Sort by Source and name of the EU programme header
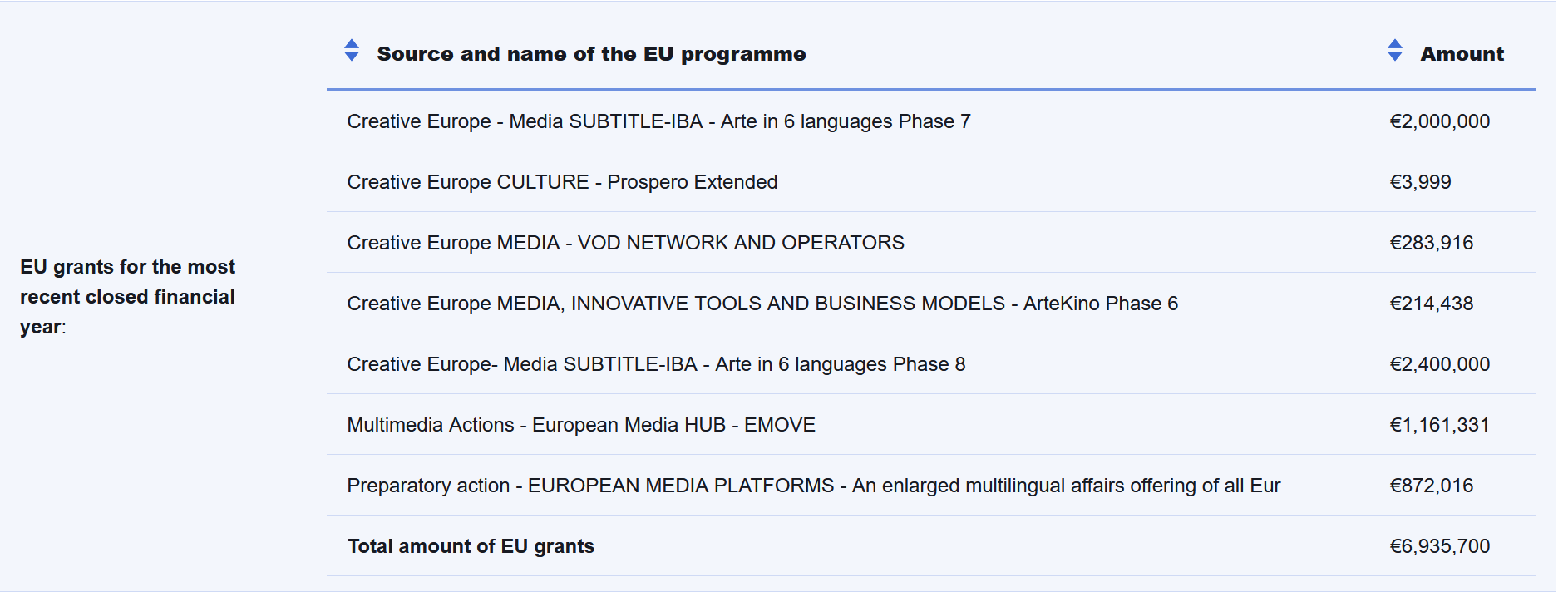Image resolution: width=1568 pixels, height=612 pixels. coord(590,54)
